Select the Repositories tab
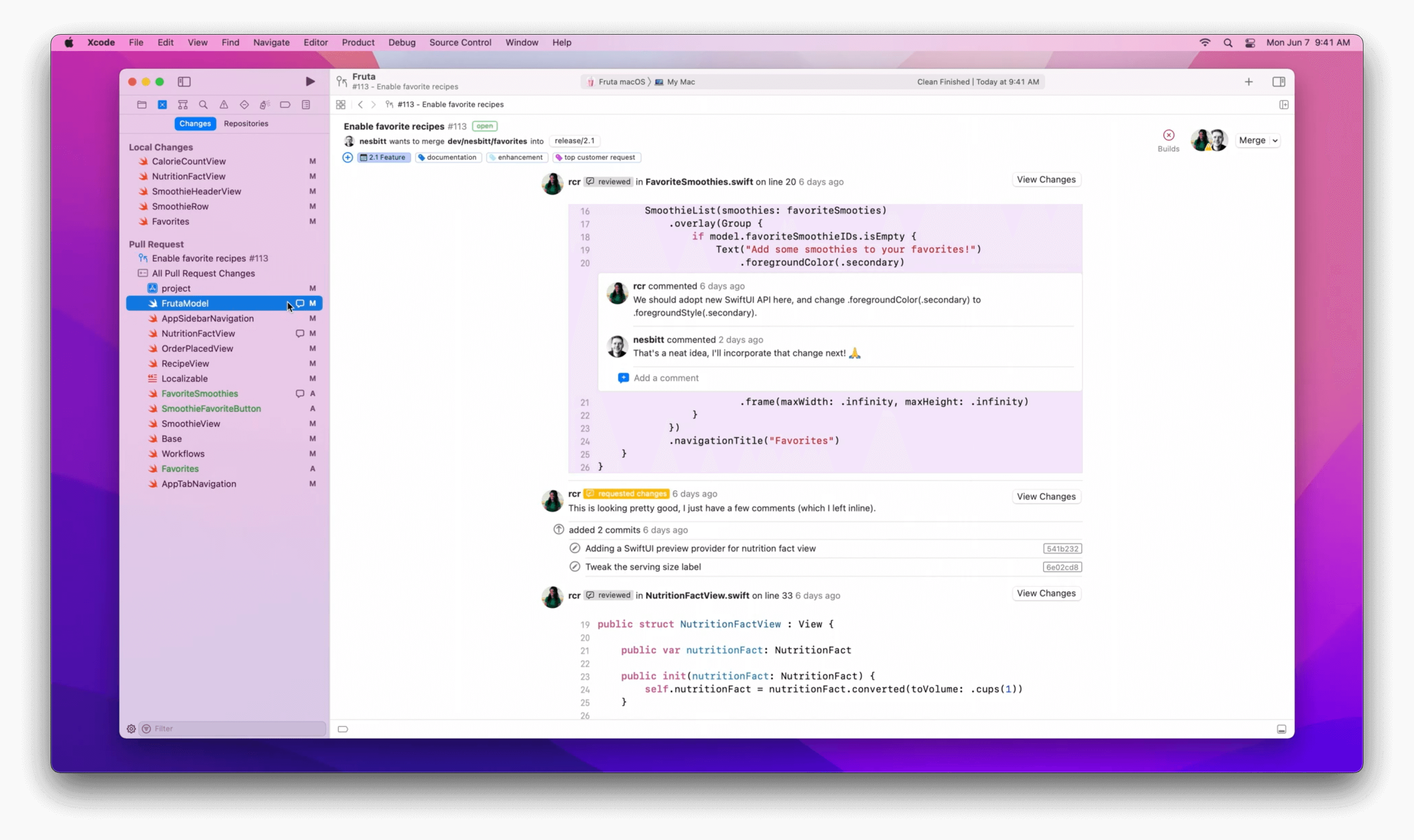The width and height of the screenshot is (1414, 840). pyautogui.click(x=246, y=123)
